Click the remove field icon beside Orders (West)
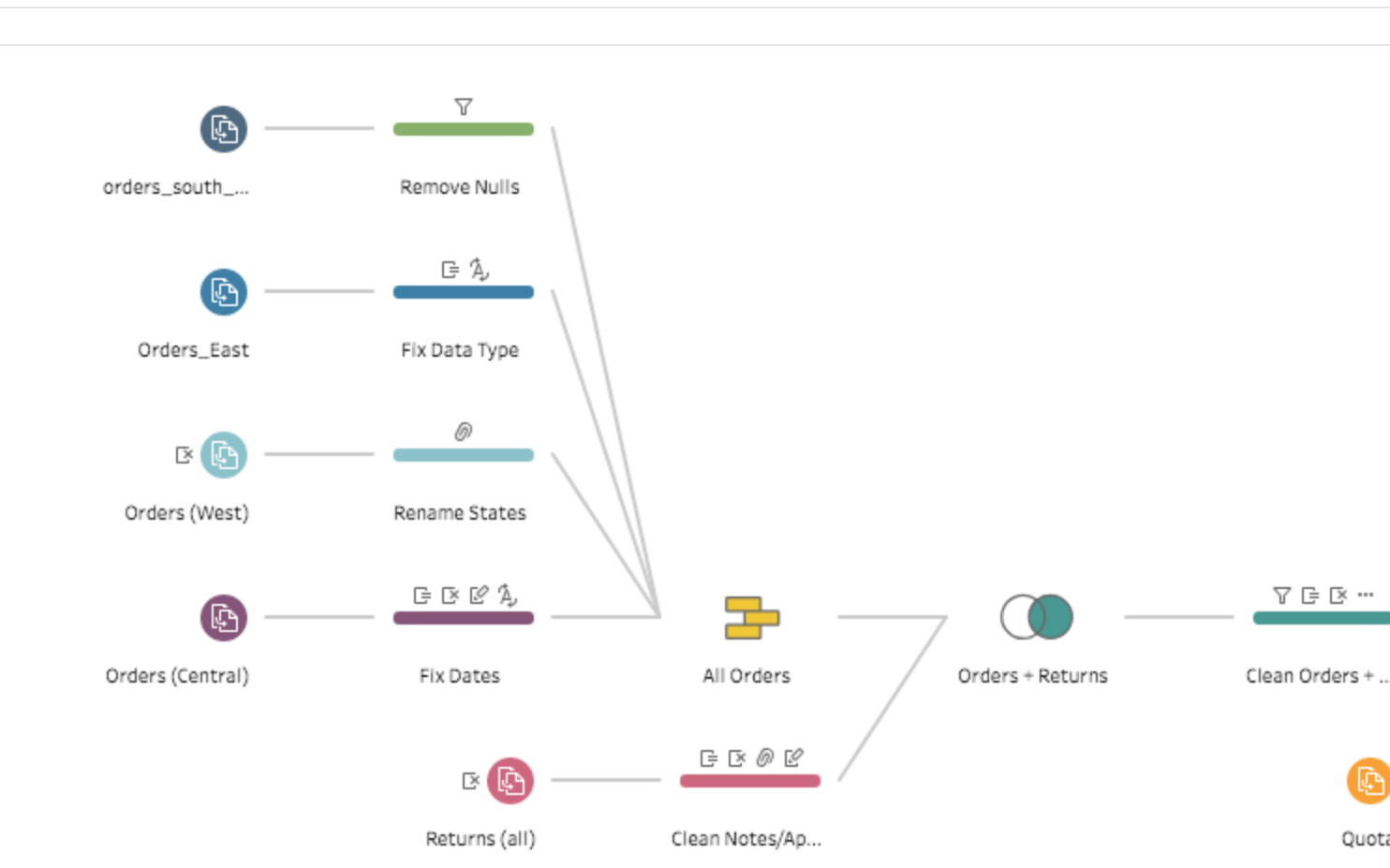This screenshot has width=1390, height=868. 185,455
